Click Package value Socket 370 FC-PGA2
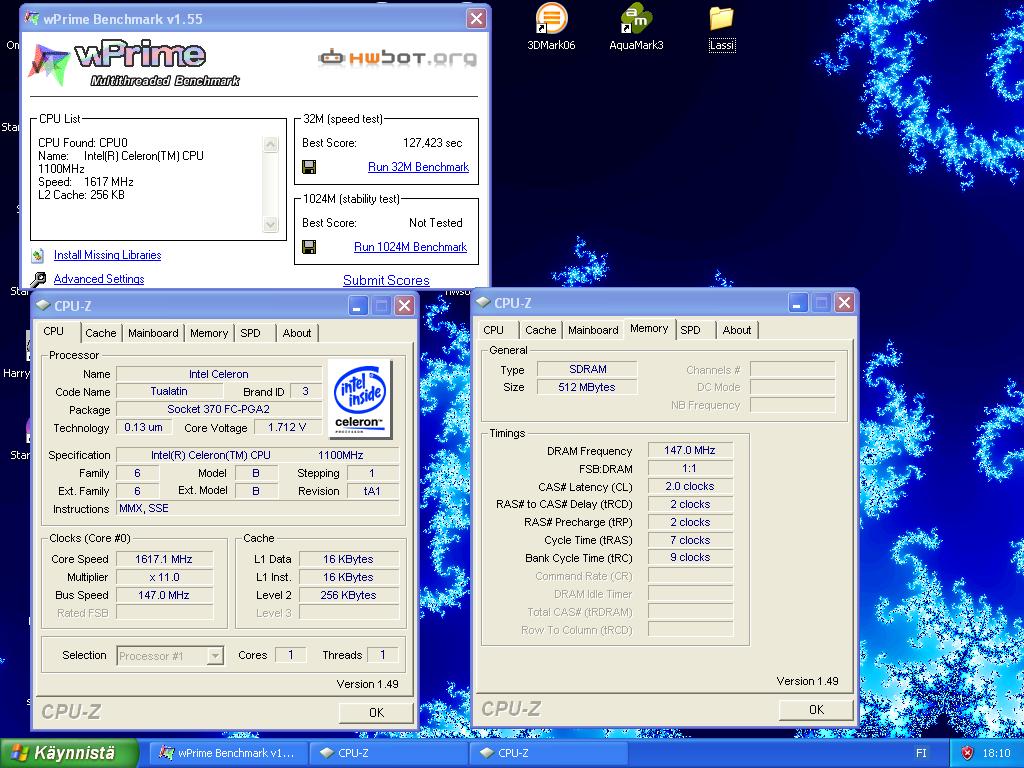 coord(219,409)
